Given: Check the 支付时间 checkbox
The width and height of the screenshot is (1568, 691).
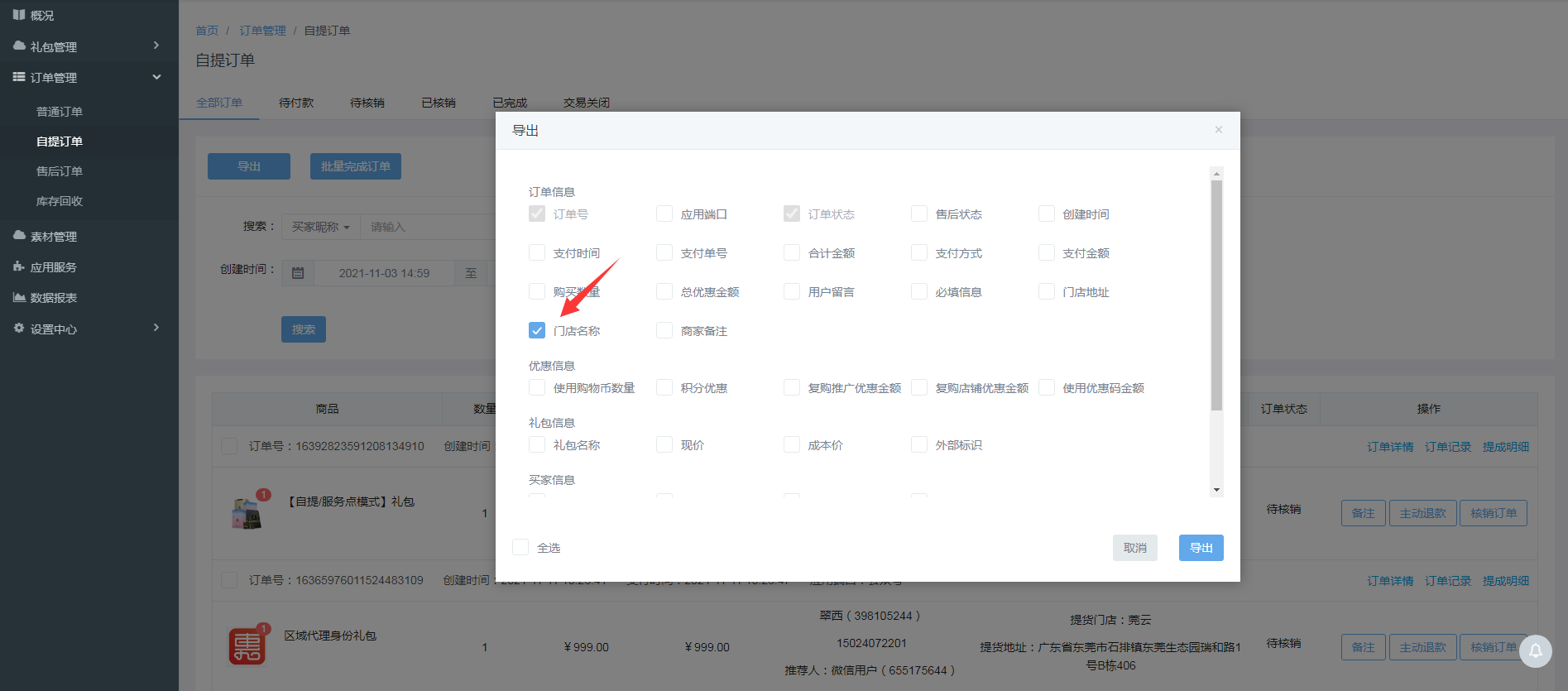Looking at the screenshot, I should tap(537, 252).
